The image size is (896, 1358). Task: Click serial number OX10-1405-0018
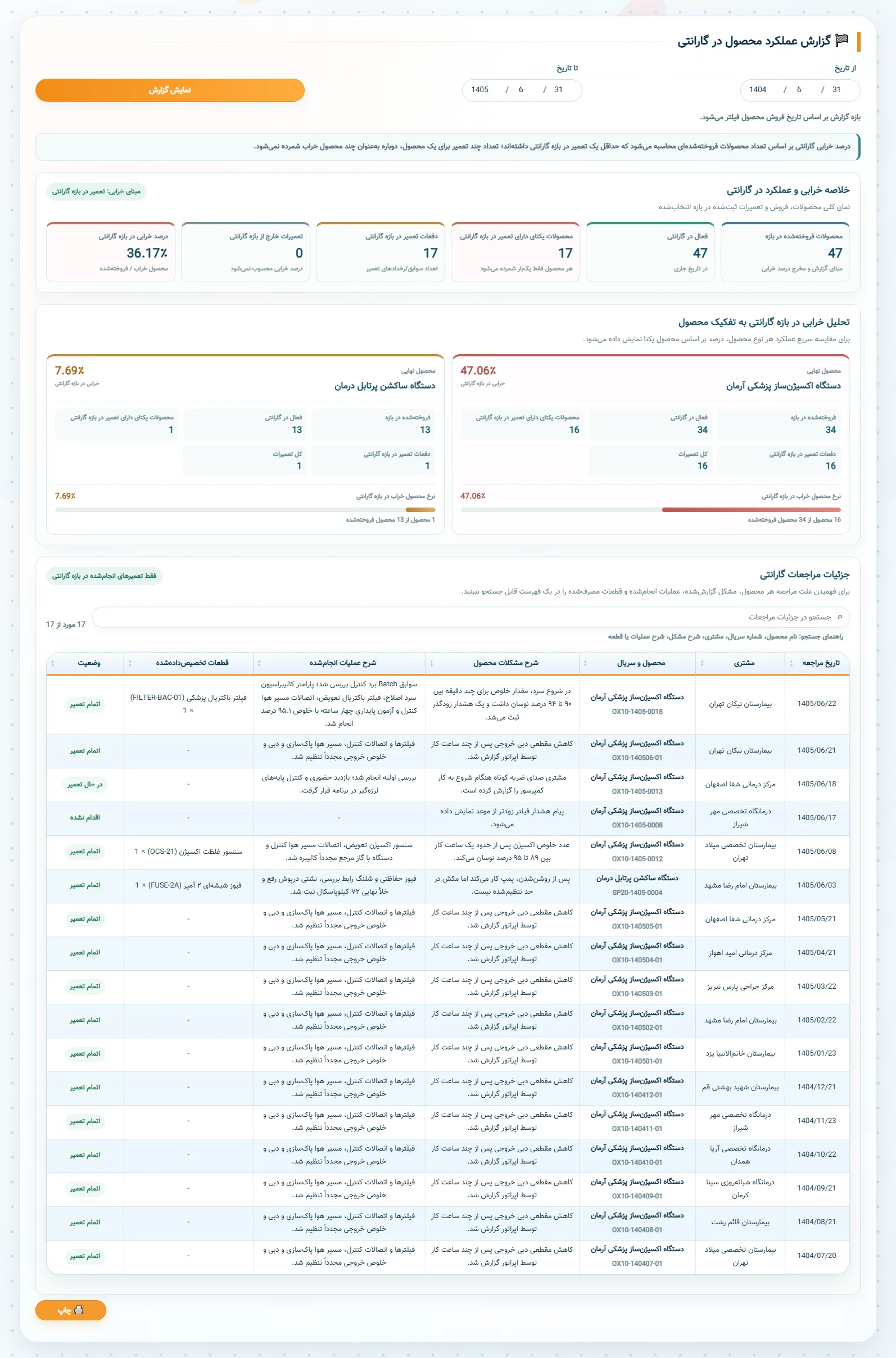coord(637,712)
